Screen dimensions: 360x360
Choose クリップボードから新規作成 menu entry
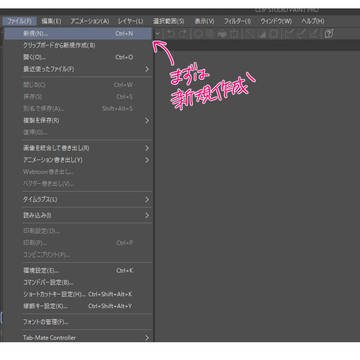tap(78, 45)
